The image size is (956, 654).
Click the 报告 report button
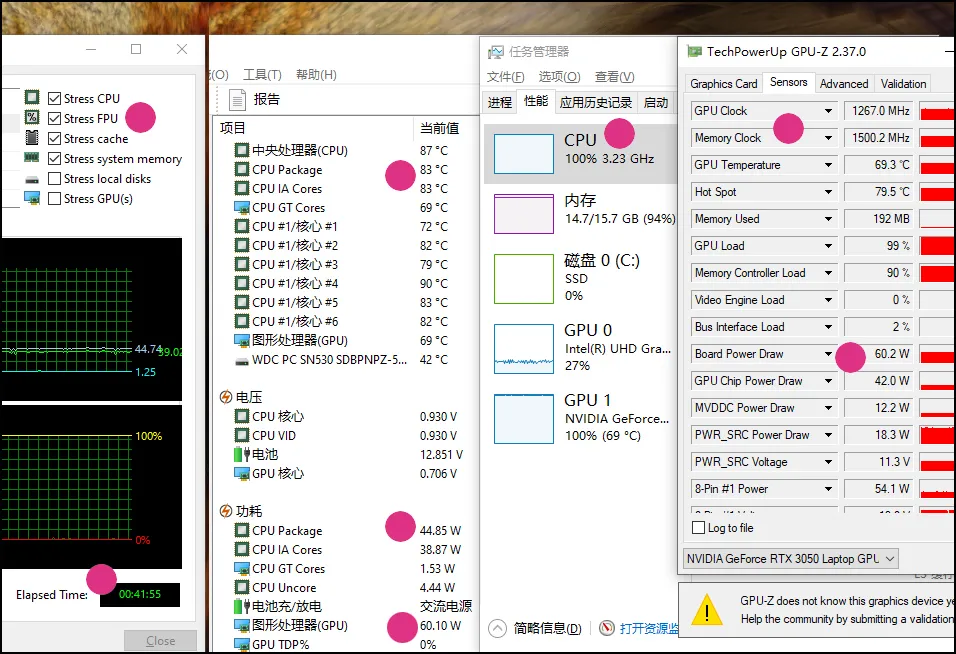(254, 99)
